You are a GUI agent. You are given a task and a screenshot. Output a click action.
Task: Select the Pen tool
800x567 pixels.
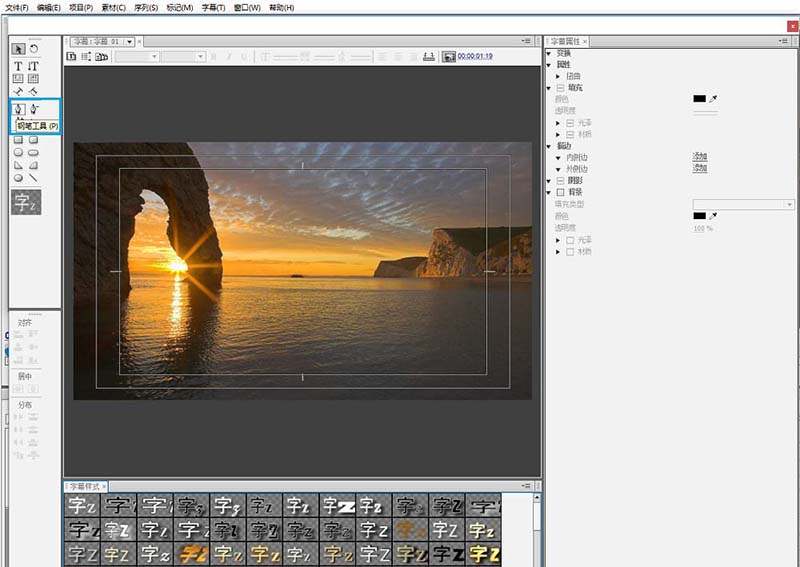19,108
